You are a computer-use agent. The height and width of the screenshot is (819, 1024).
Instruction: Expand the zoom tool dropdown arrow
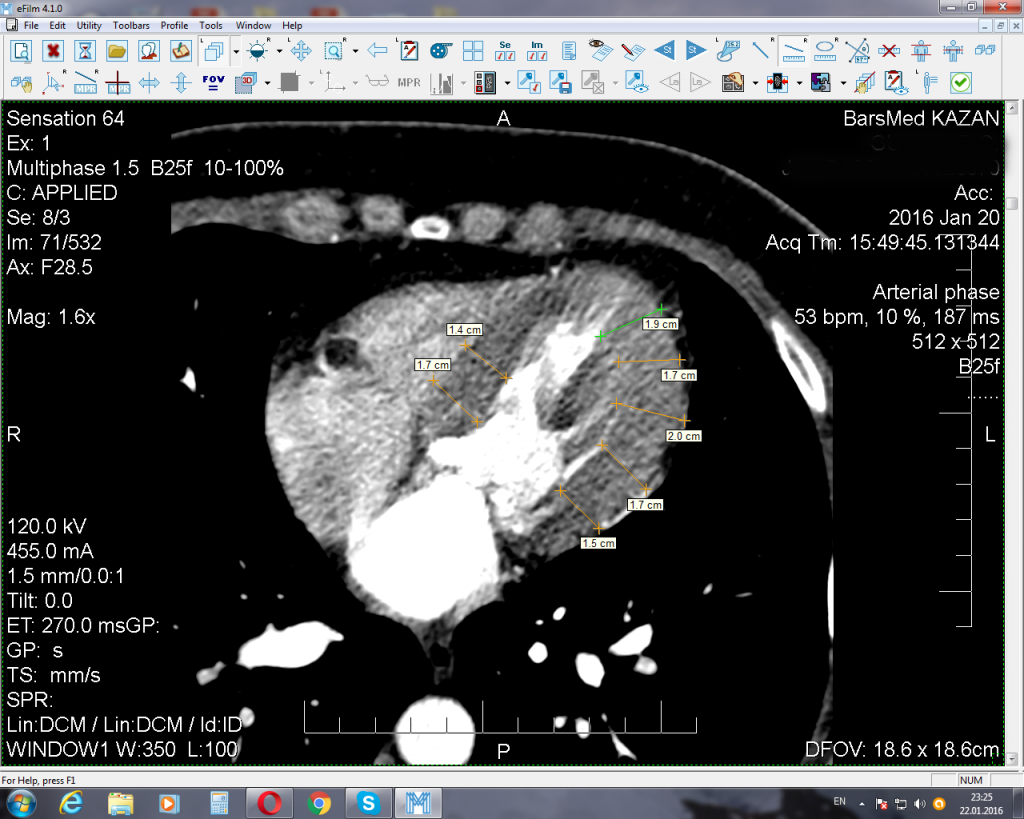pos(355,51)
